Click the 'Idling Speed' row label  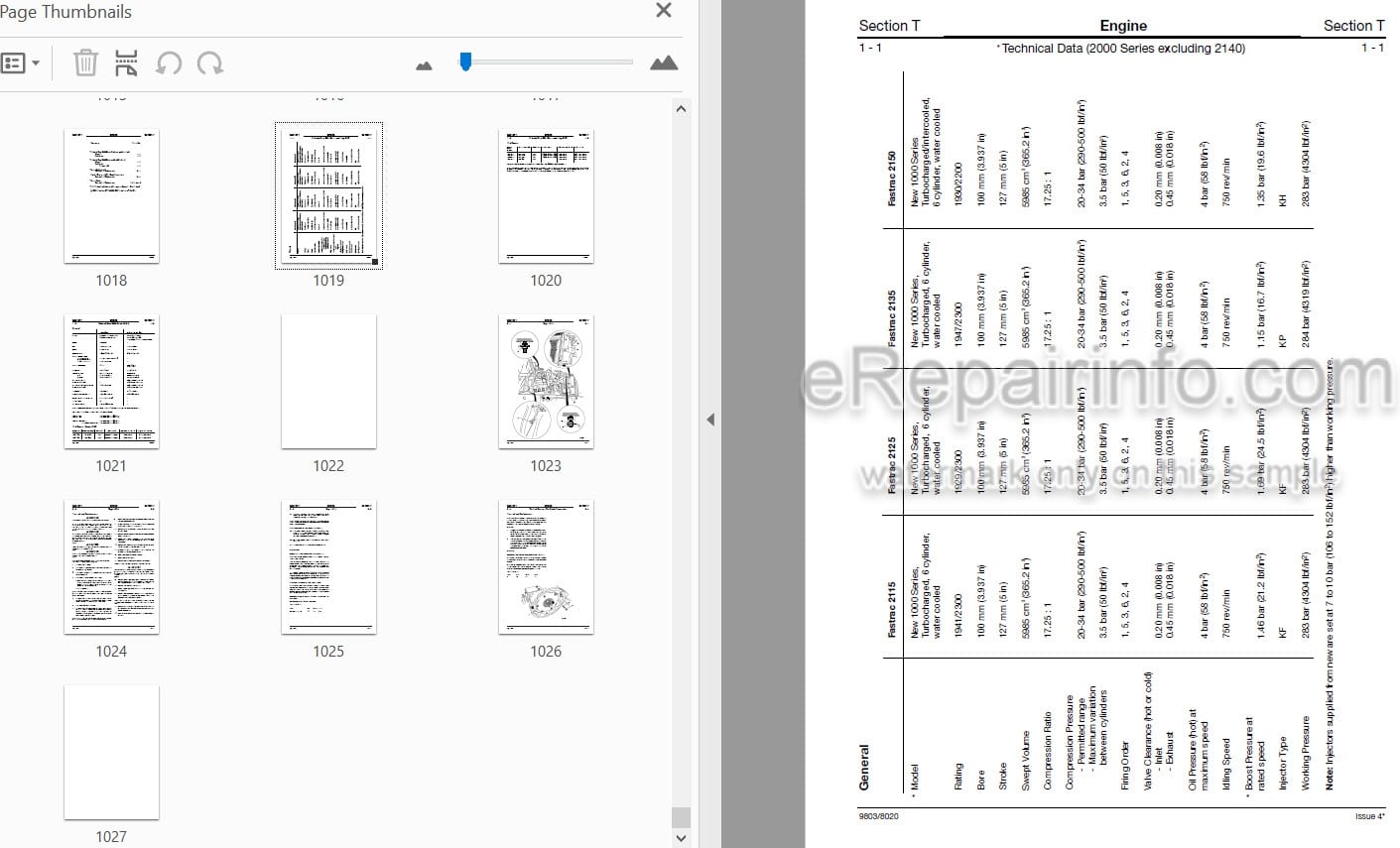[x=1227, y=764]
